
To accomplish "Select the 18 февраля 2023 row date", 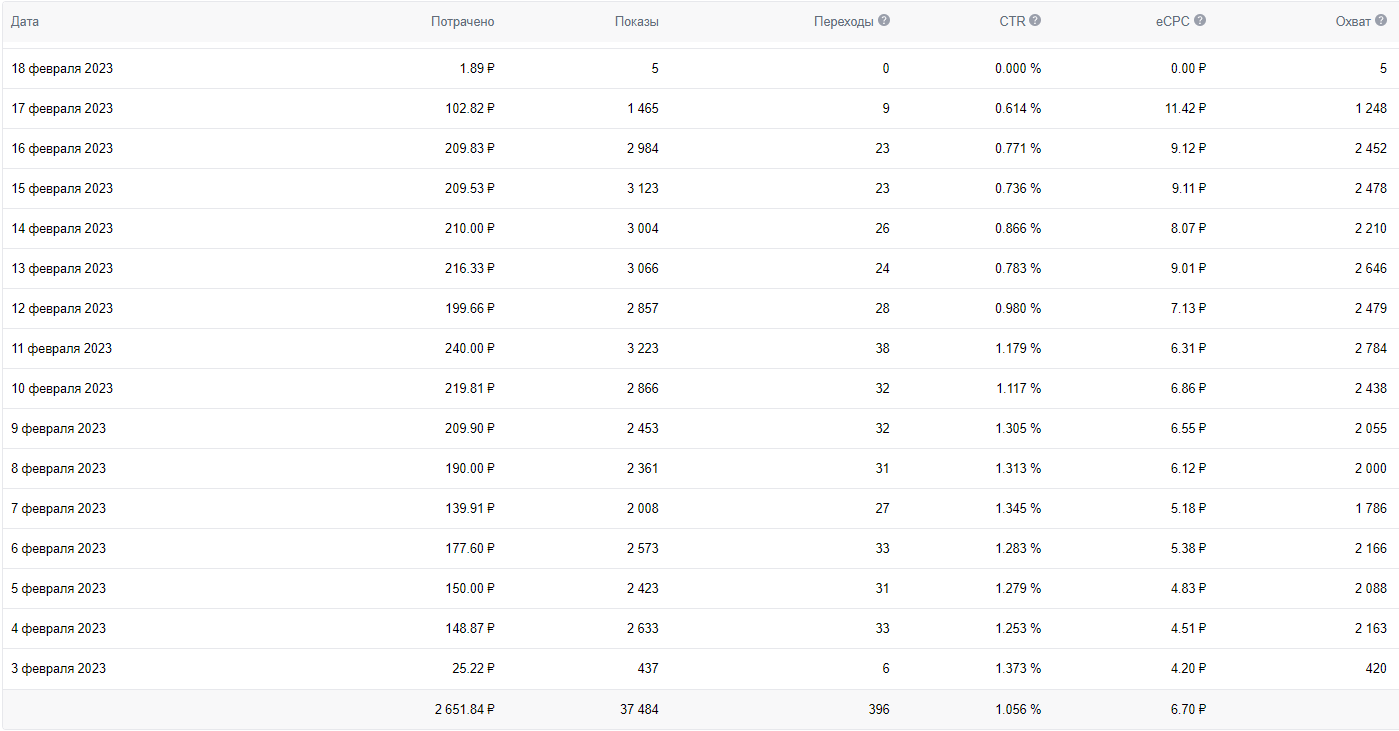I will tap(62, 69).
